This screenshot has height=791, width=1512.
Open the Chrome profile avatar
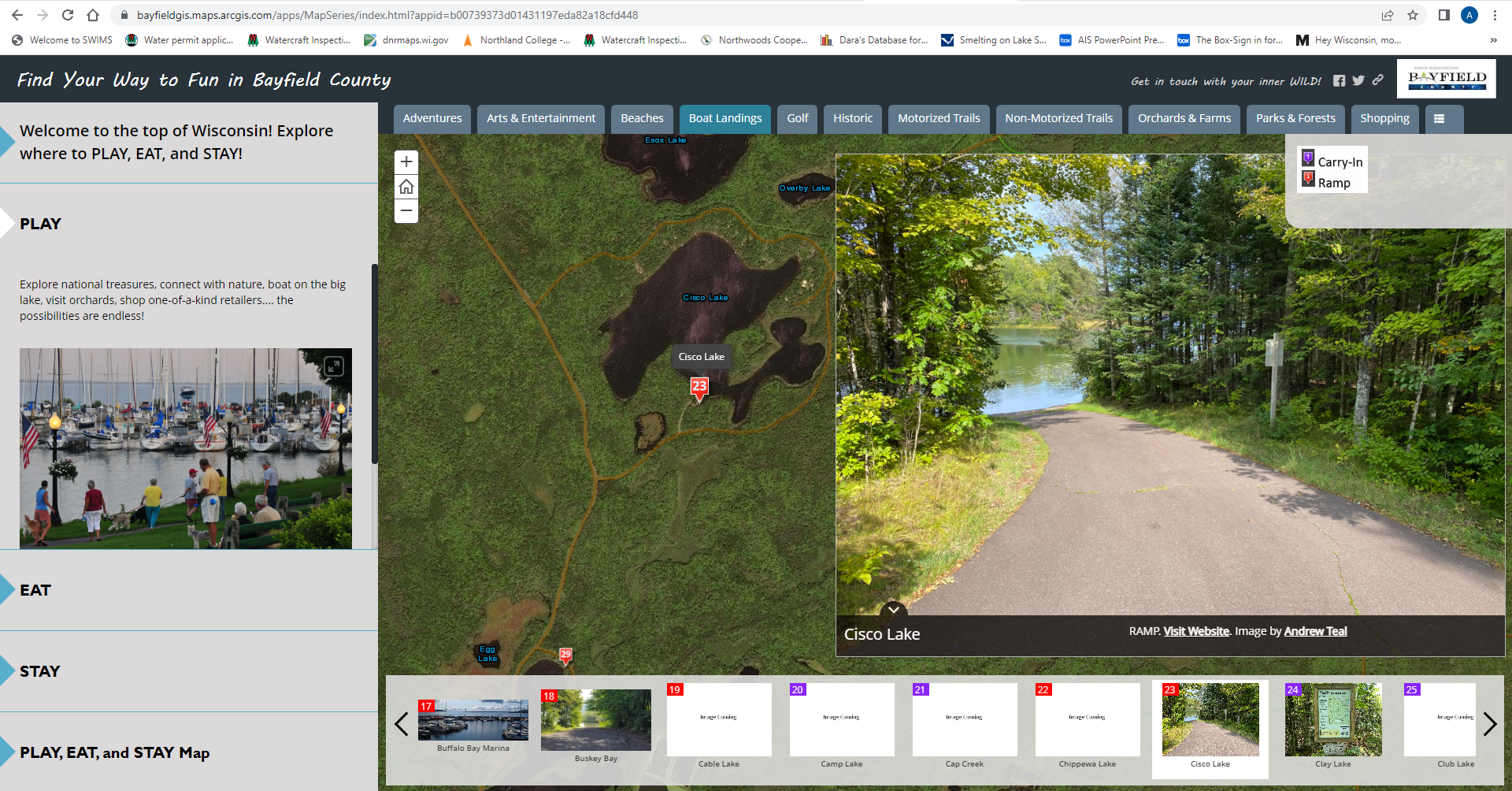[x=1469, y=15]
